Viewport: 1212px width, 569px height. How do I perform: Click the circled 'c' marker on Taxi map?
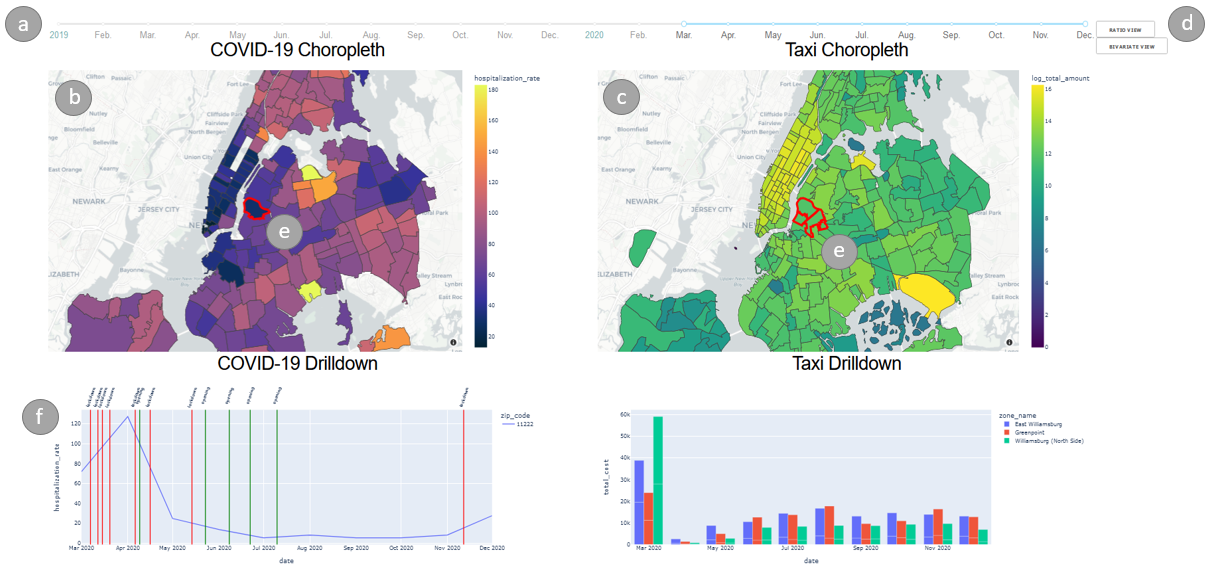[621, 97]
